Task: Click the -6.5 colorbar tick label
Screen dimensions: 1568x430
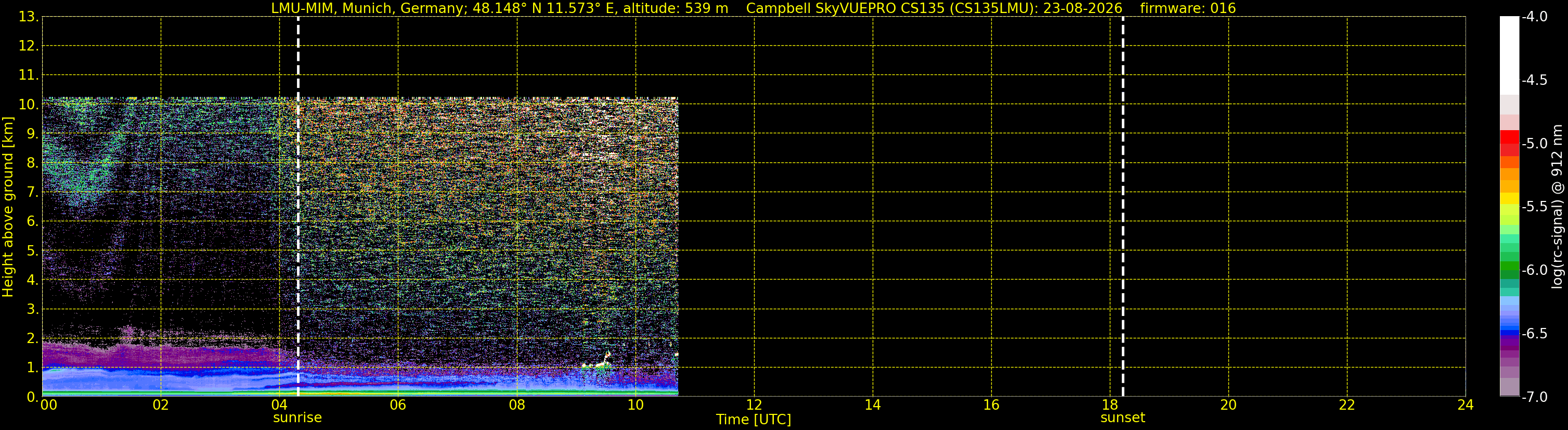Action: click(1534, 334)
